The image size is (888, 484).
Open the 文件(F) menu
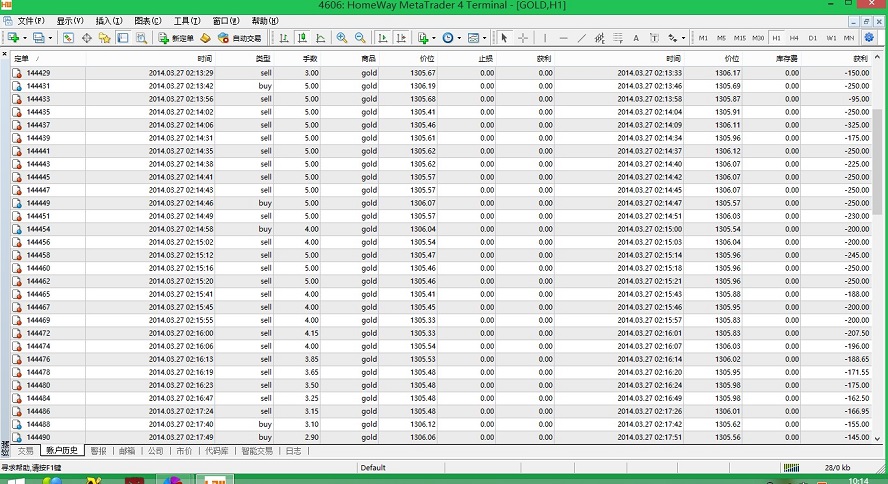(31, 21)
